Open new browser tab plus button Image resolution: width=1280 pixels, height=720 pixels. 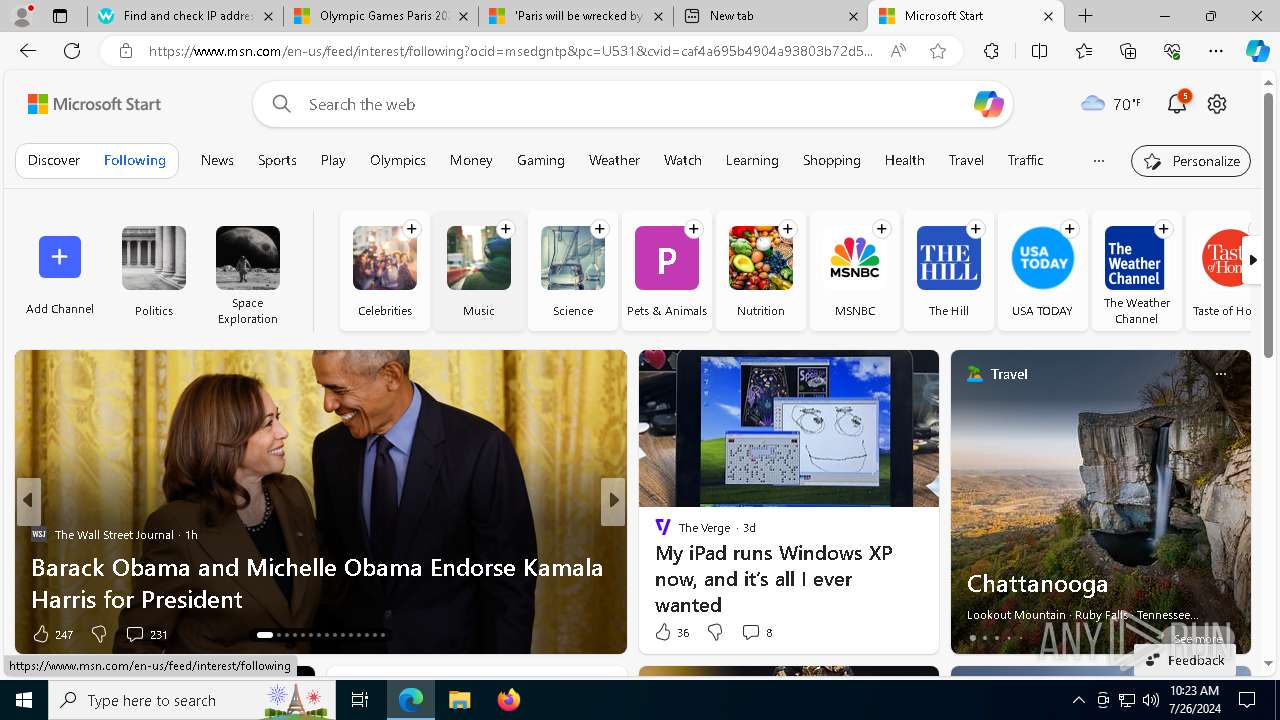1086,16
